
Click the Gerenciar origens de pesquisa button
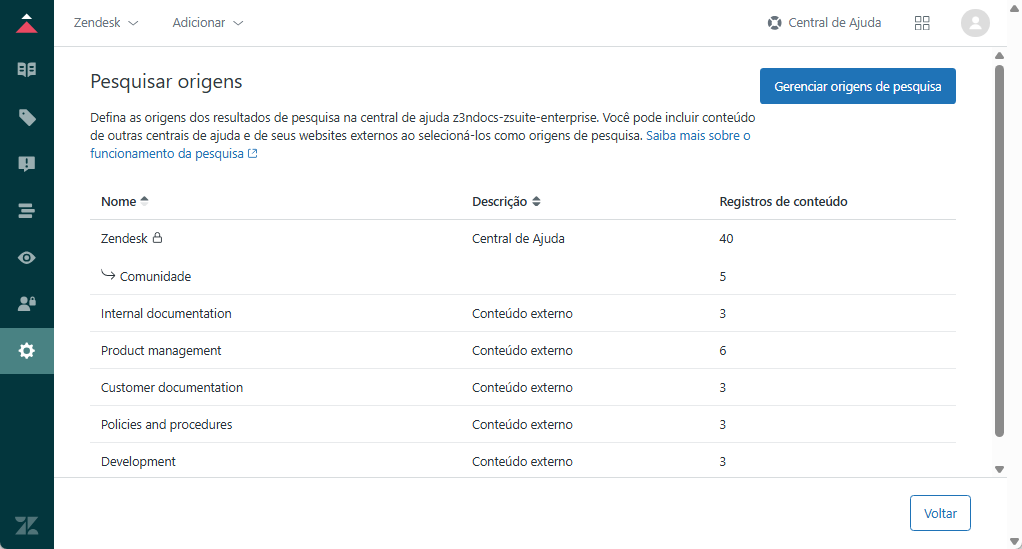857,86
